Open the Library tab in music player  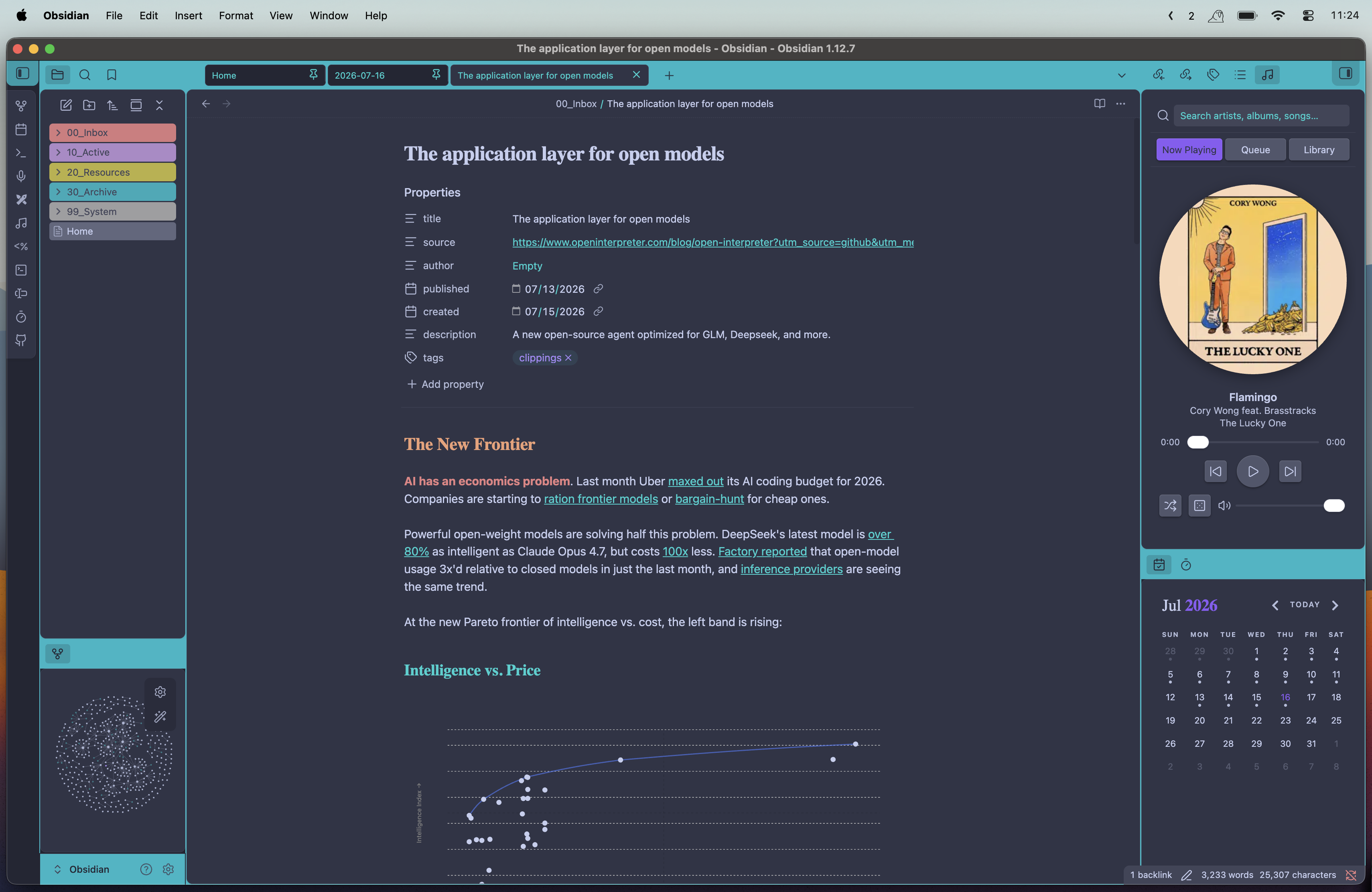[1319, 150]
